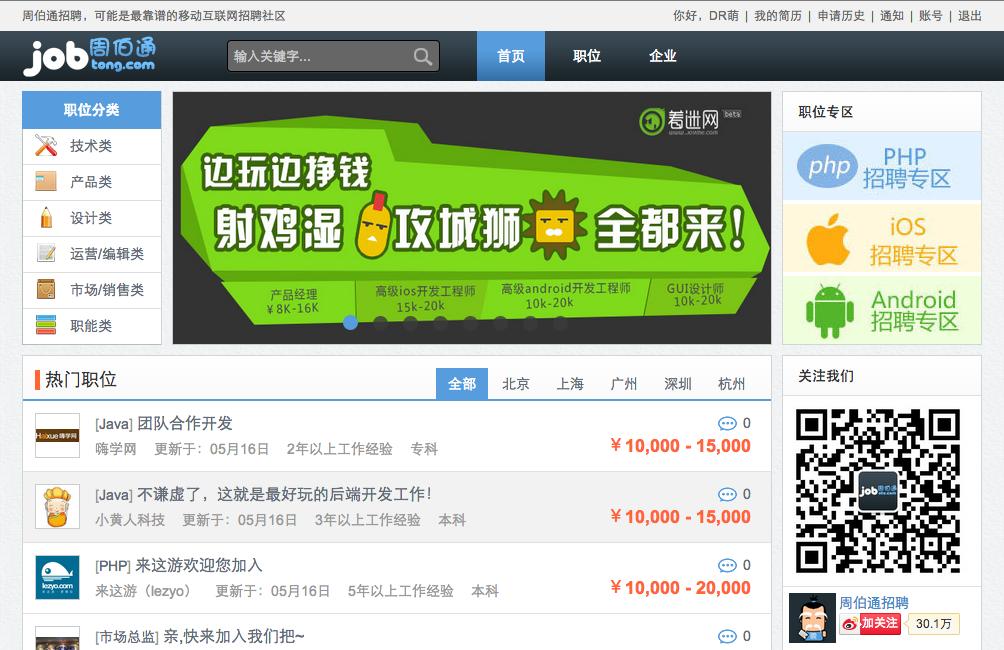
Task: Click company name 嗨学网
Action: pyautogui.click(x=116, y=449)
